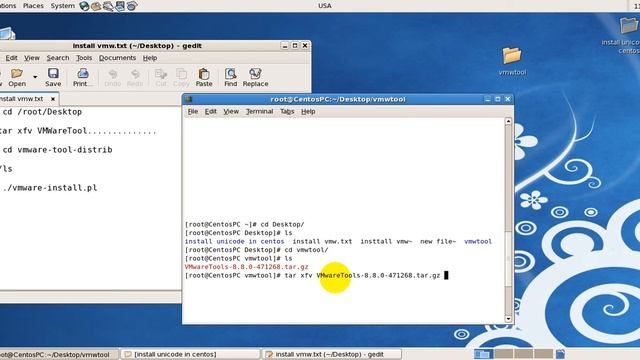Select the install vmw.txt document tab
640x360 pixels.
pos(21,99)
